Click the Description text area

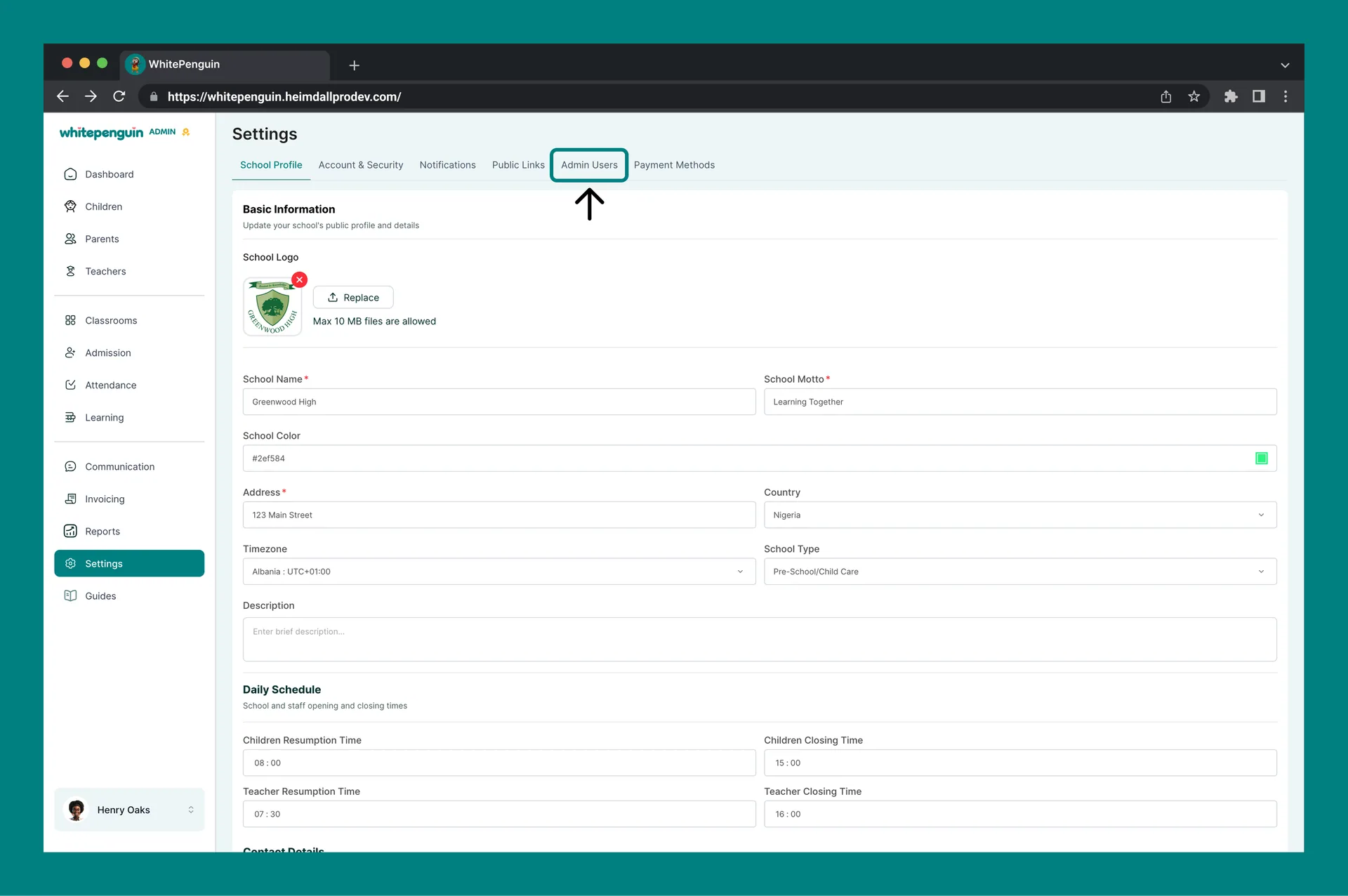click(x=760, y=639)
